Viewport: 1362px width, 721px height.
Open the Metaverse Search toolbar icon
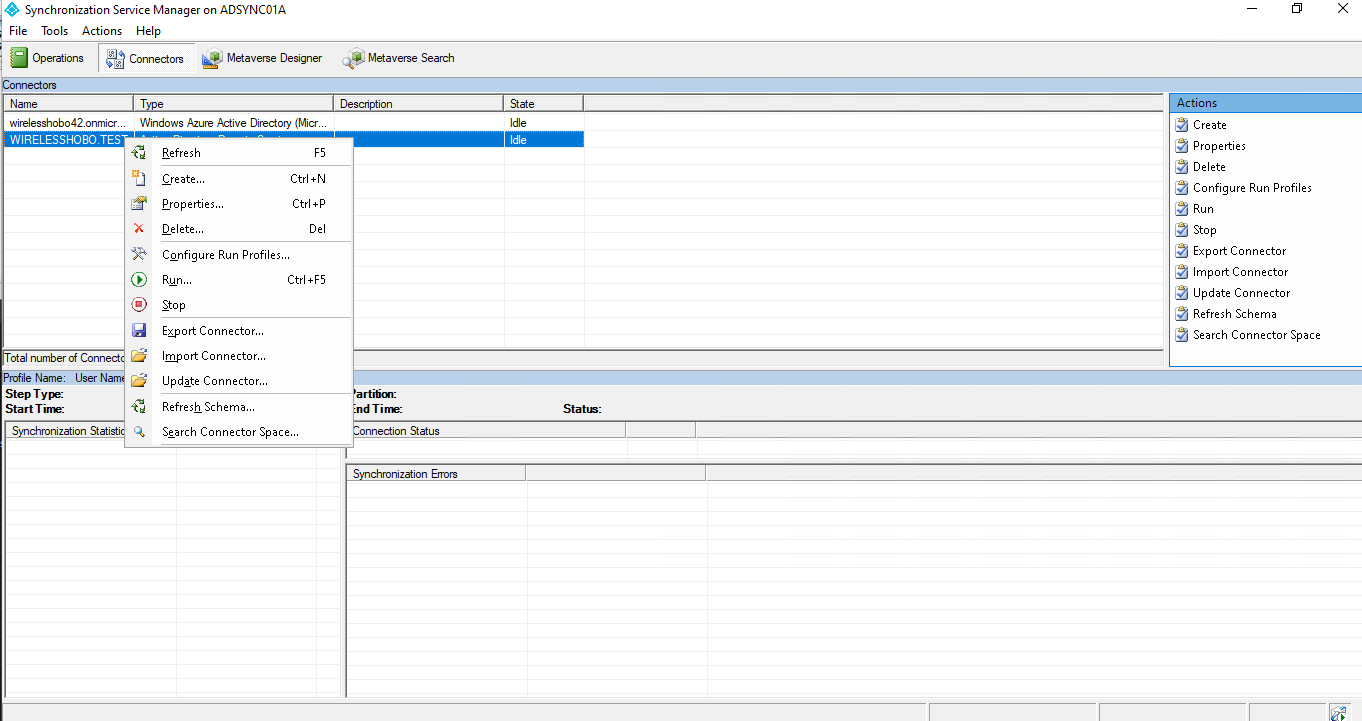pos(353,59)
